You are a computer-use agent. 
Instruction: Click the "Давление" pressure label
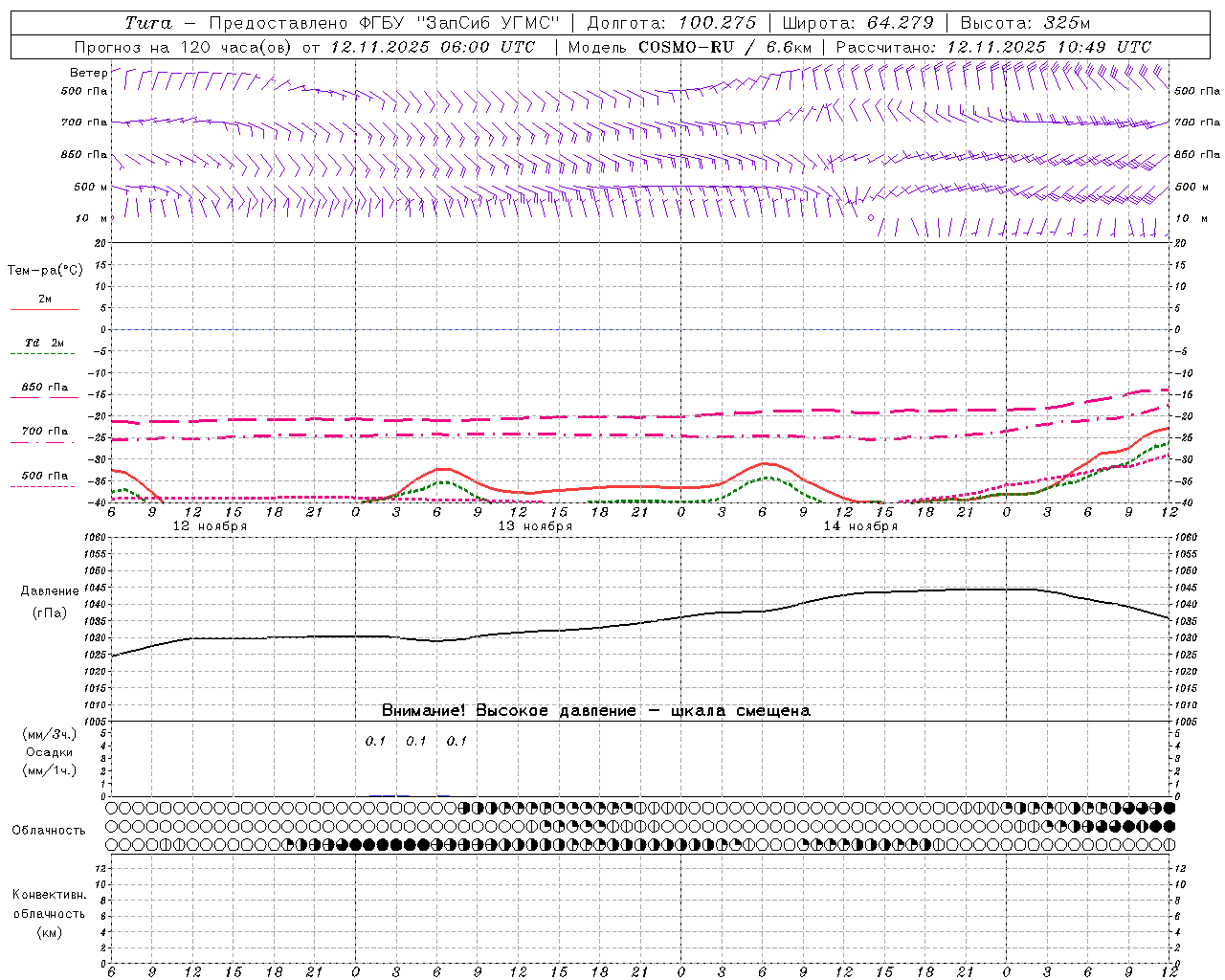[50, 591]
